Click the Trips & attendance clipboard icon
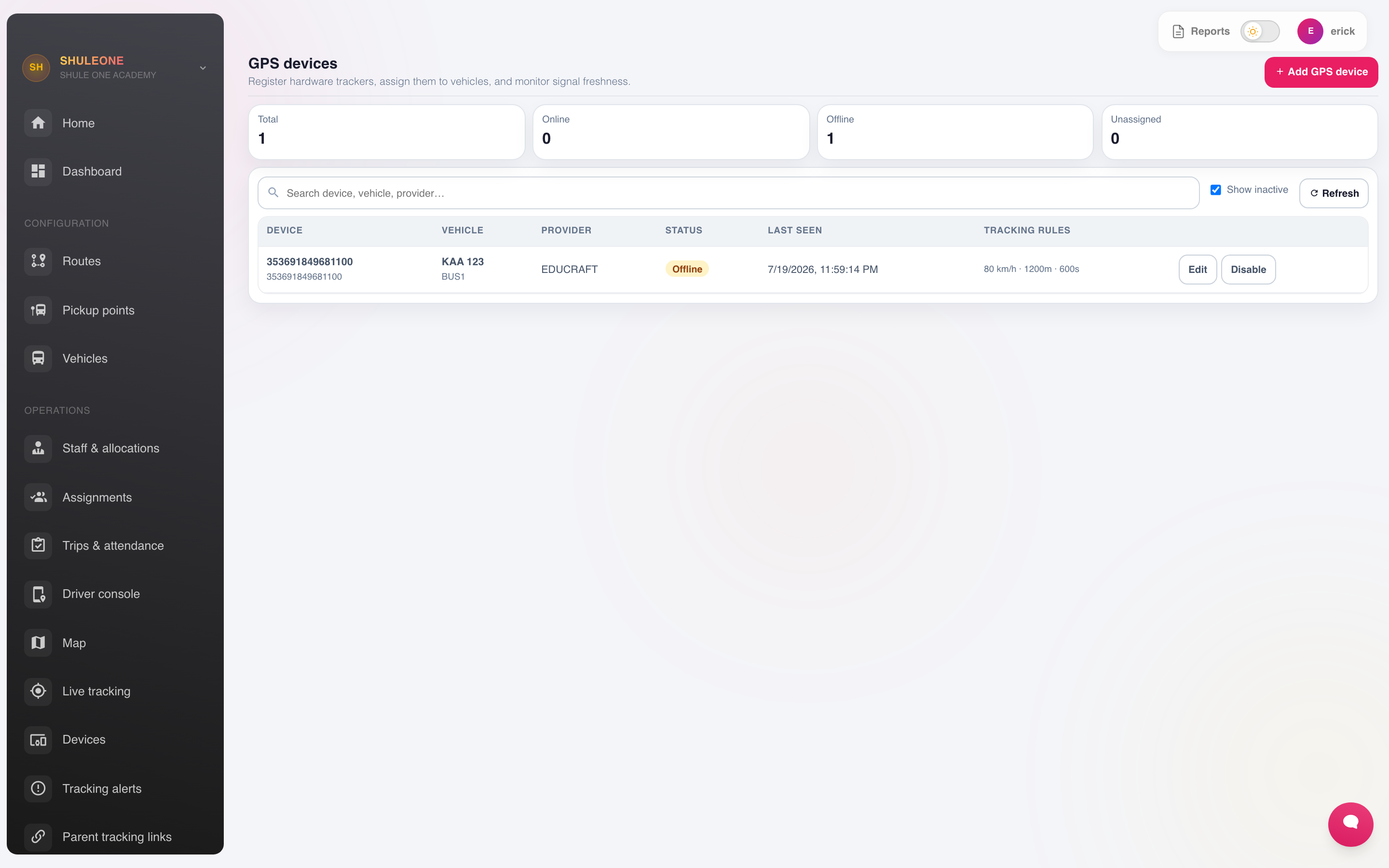The height and width of the screenshot is (868, 1389). coord(38,545)
